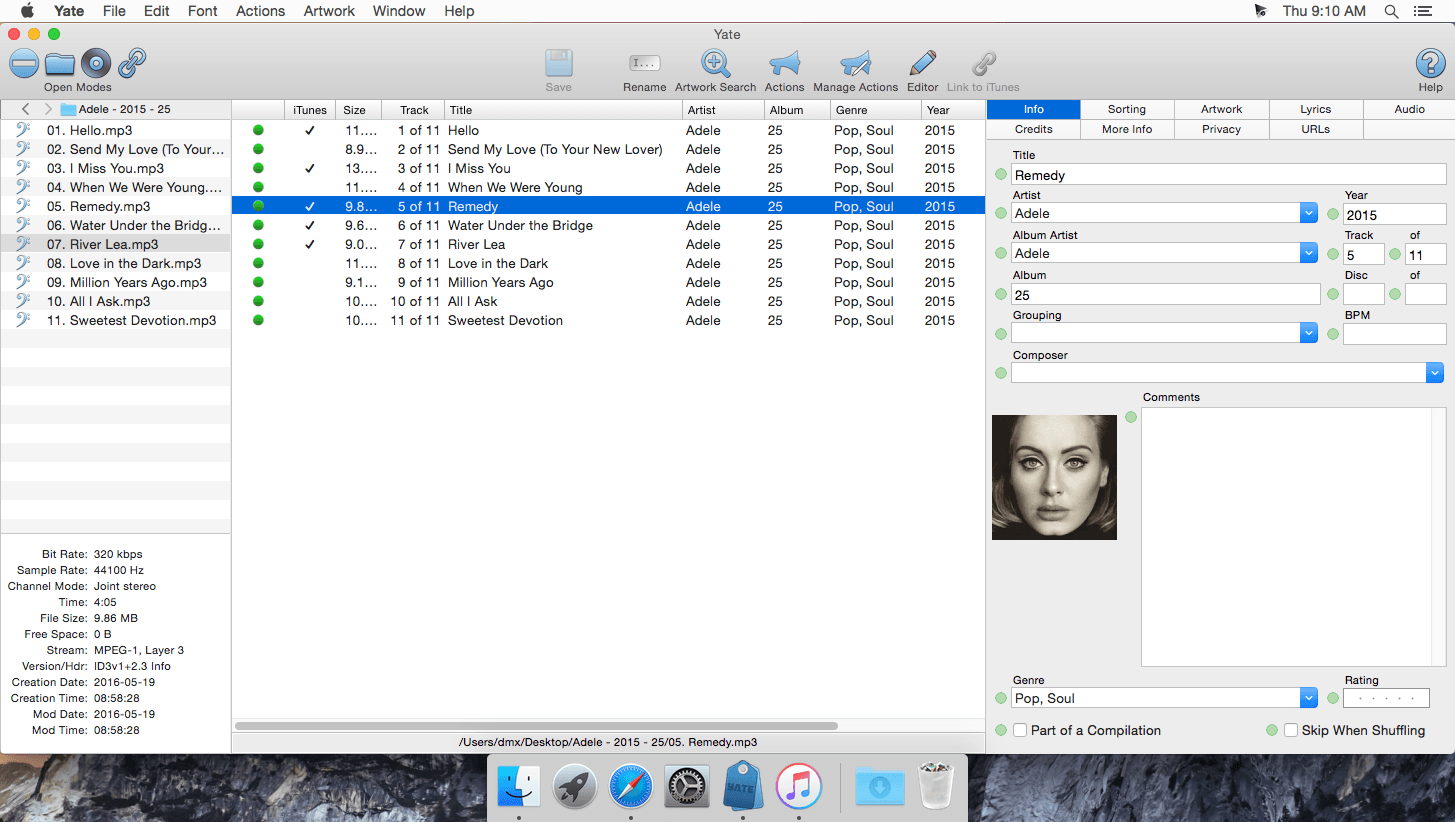Select the Sweetest Devotion track row
The height and width of the screenshot is (822, 1455).
tap(608, 320)
